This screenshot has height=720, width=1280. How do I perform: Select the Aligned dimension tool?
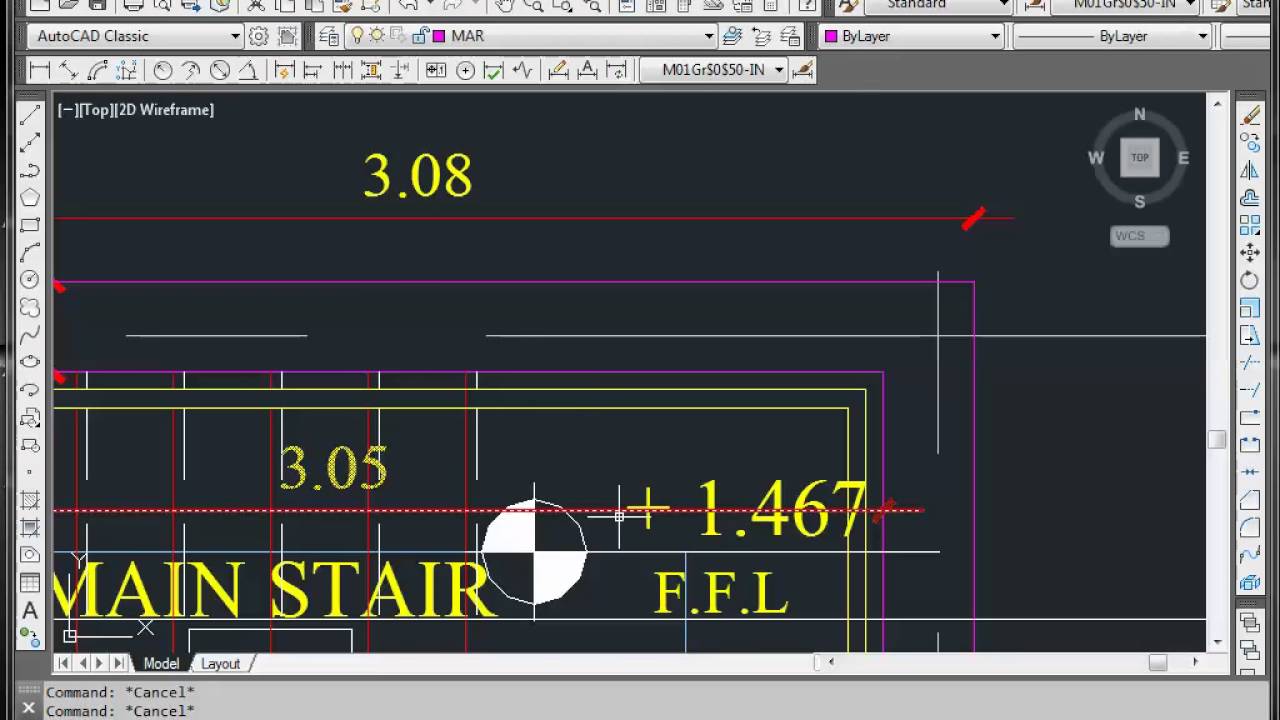68,70
